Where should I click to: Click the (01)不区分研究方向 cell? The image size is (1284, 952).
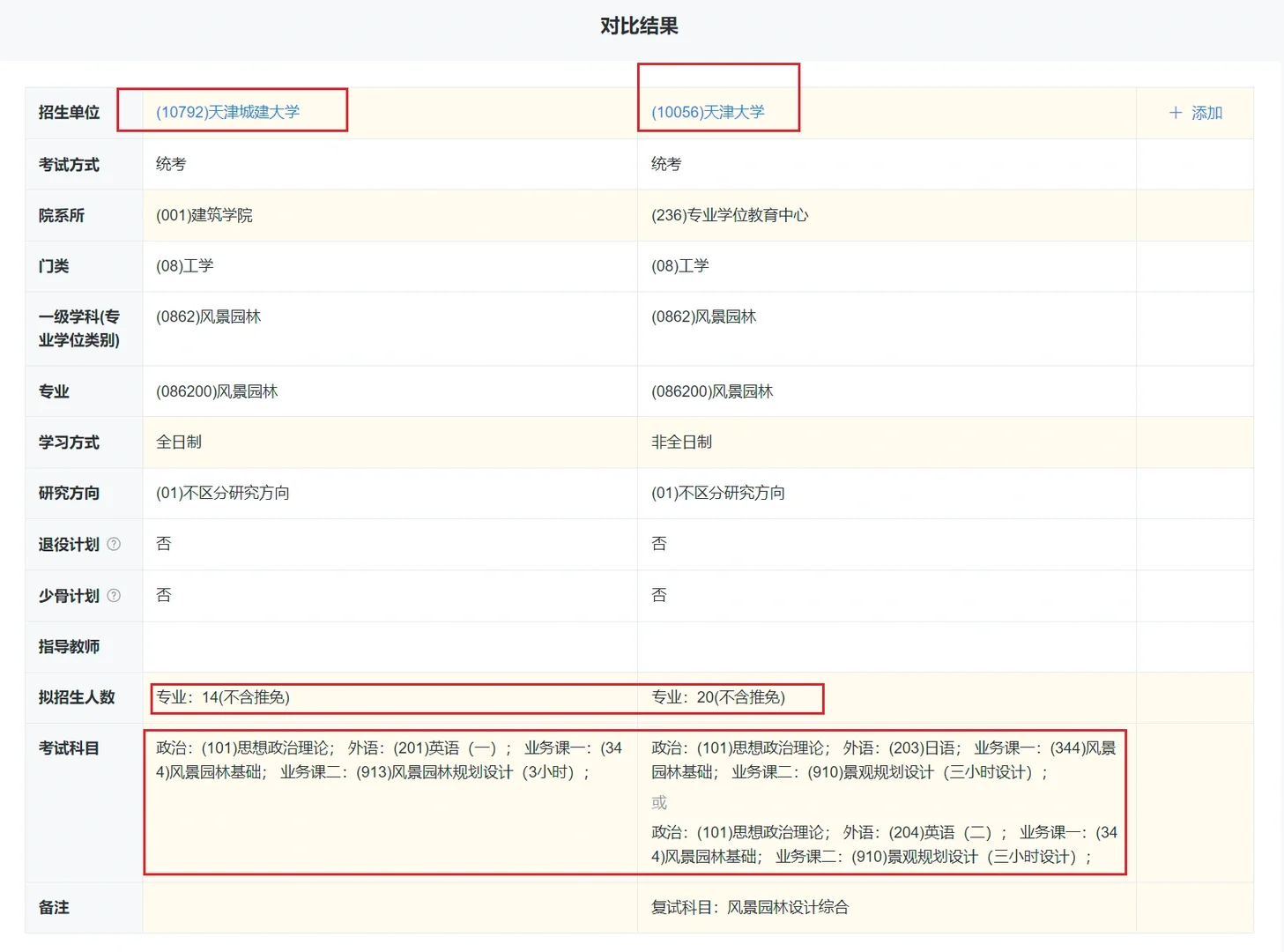tap(222, 493)
